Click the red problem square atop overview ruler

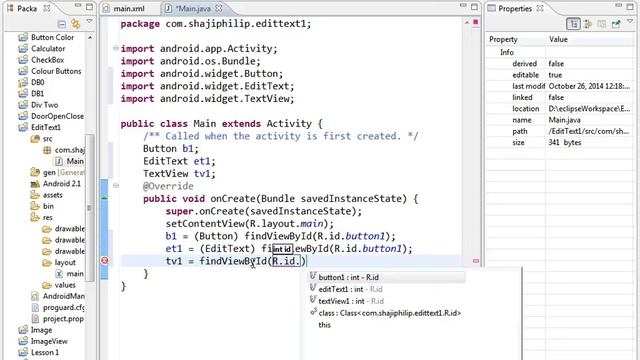pos(476,22)
